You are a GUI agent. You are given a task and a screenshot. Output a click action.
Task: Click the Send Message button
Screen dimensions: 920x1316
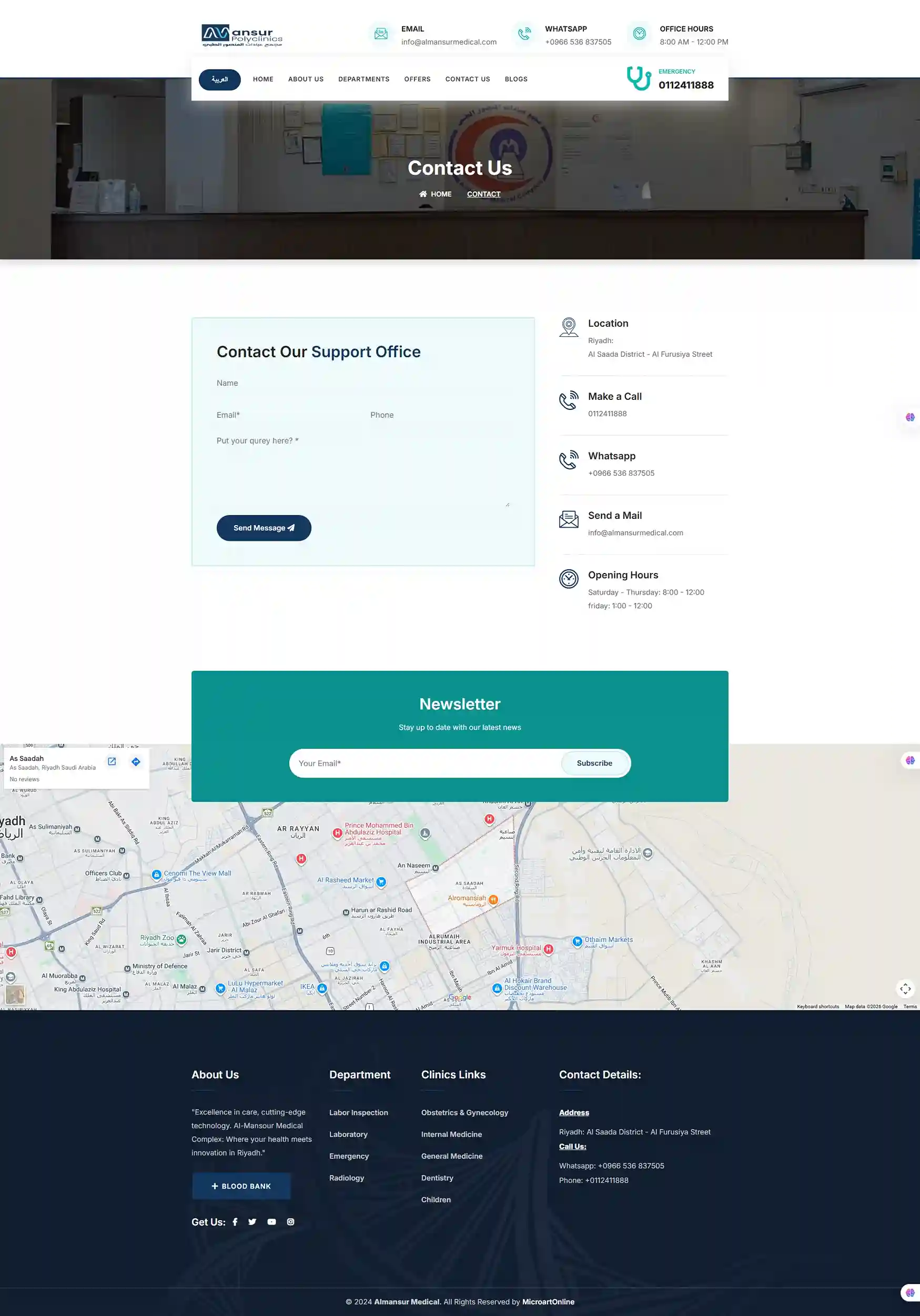click(x=264, y=528)
